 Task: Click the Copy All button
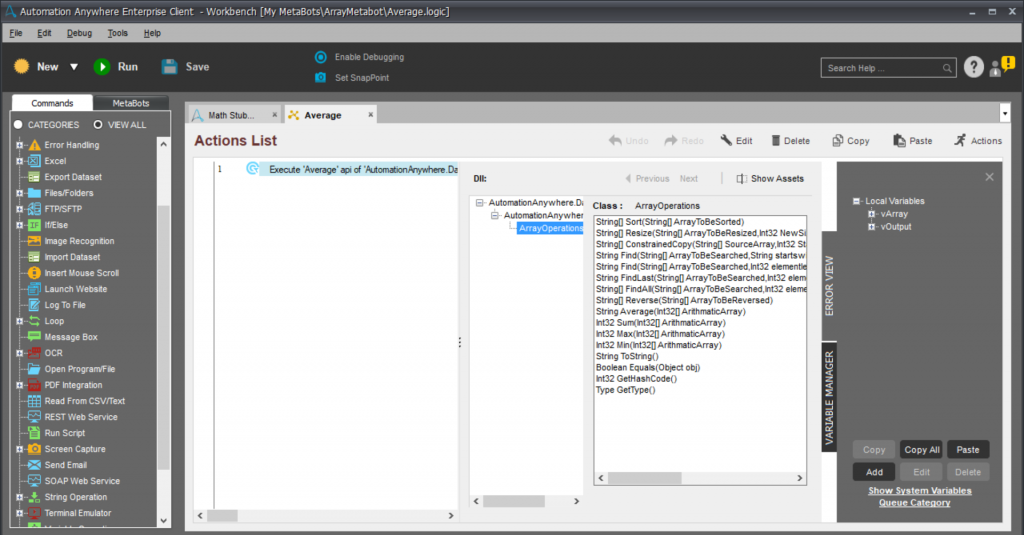click(x=920, y=450)
